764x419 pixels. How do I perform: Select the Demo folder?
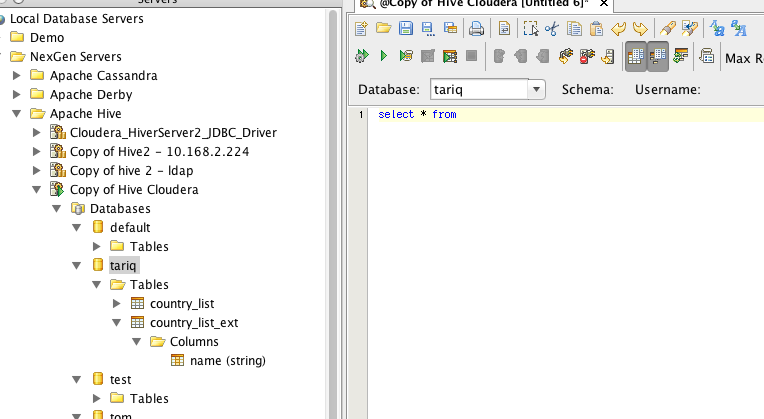47,38
